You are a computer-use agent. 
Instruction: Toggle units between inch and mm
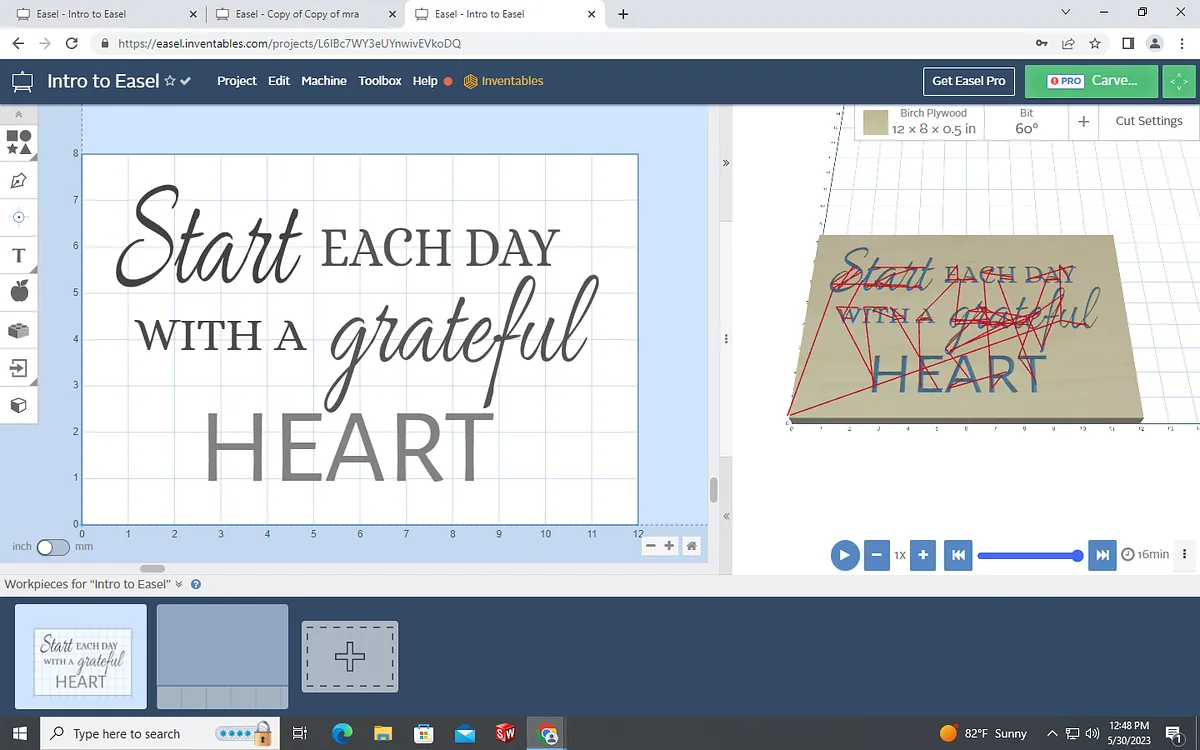coord(52,547)
